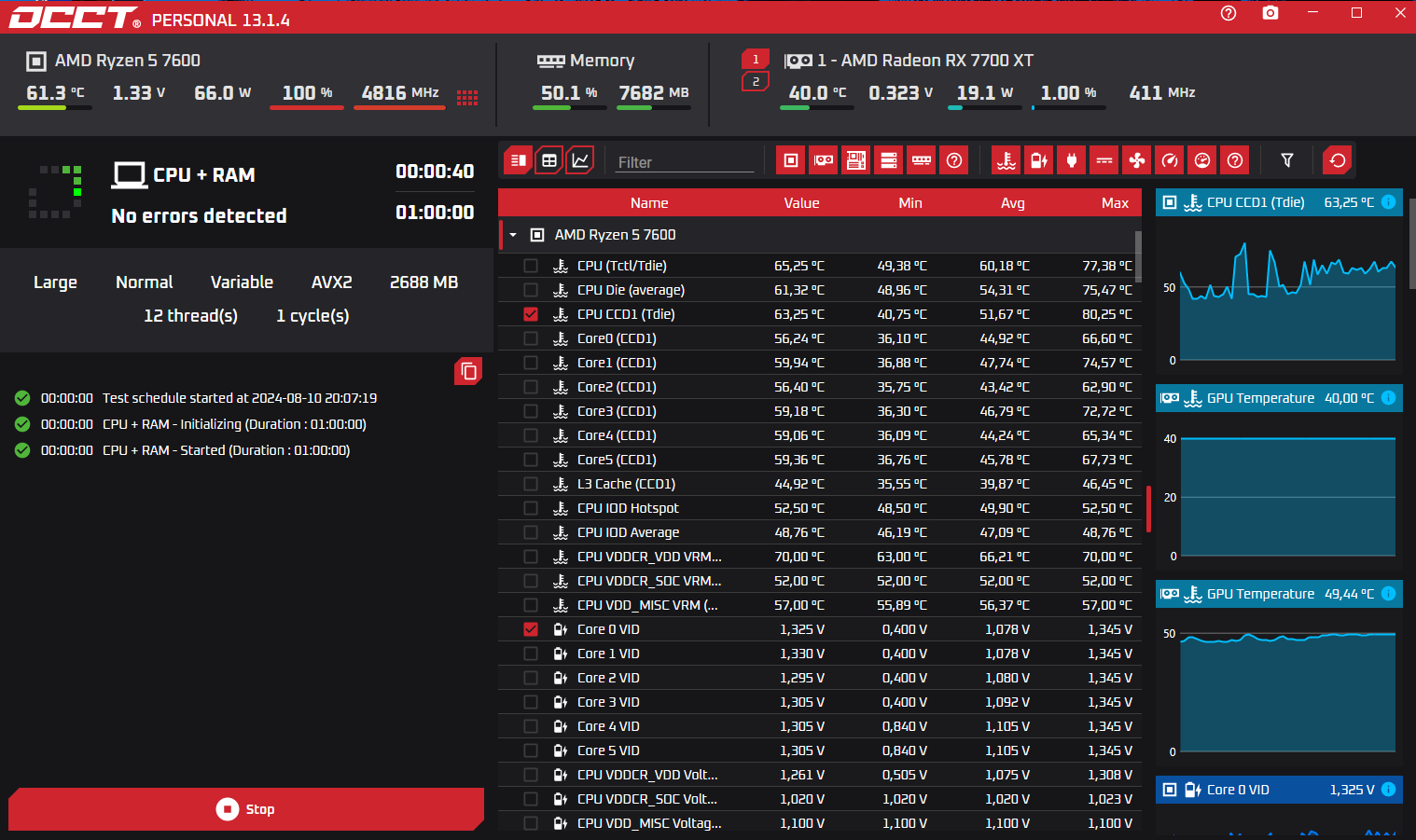Switch to the list and graph view mode
1416x840 pixels.
coord(519,160)
